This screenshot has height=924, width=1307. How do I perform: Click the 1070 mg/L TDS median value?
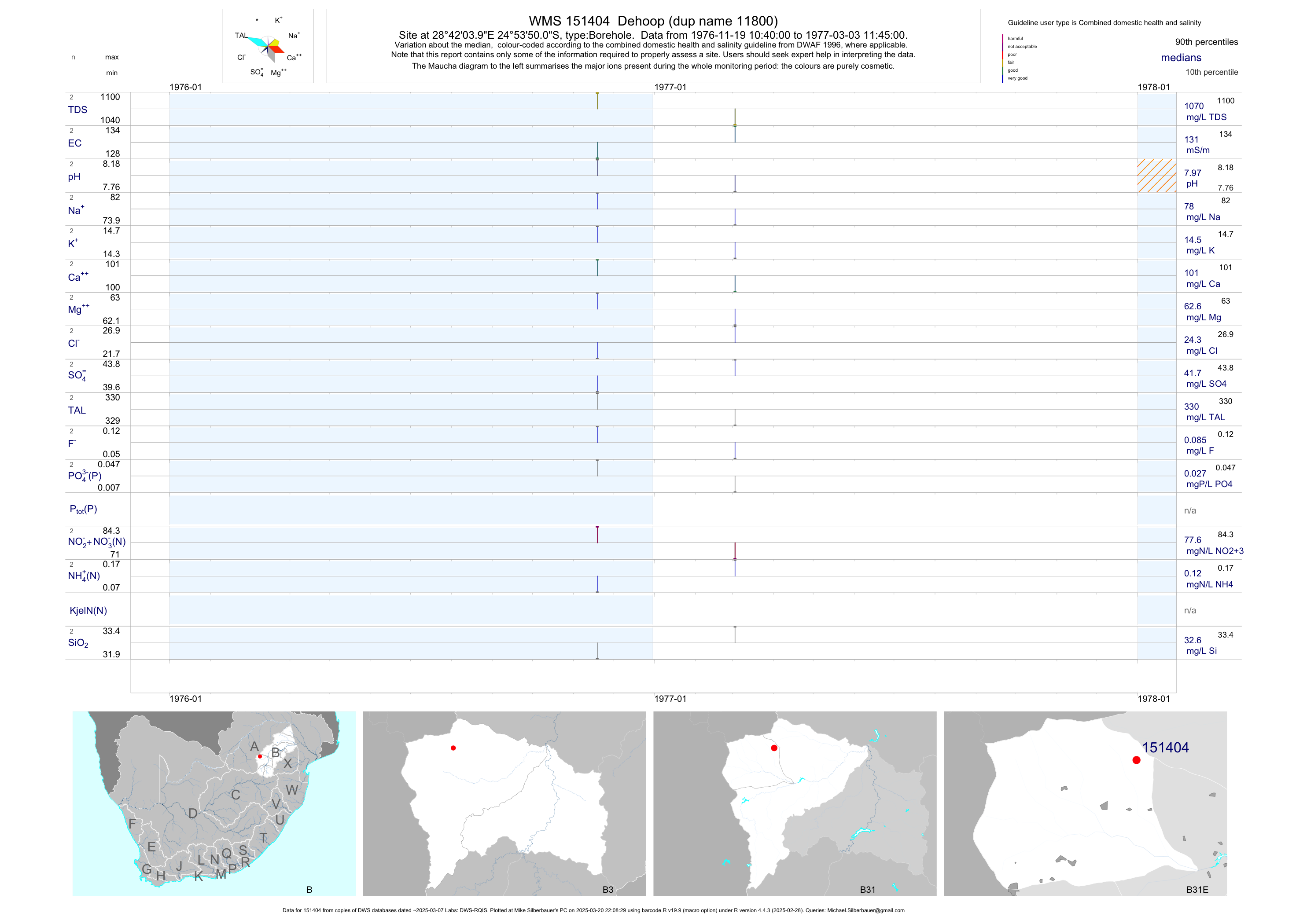pos(1194,106)
